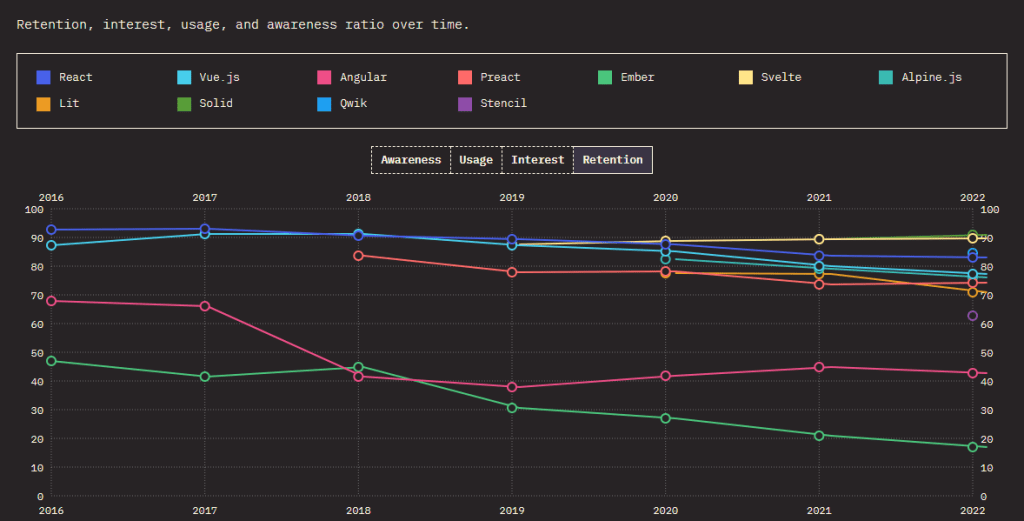This screenshot has width=1024, height=521.
Task: Select the Angular pink legend swatch
Action: coord(324,77)
